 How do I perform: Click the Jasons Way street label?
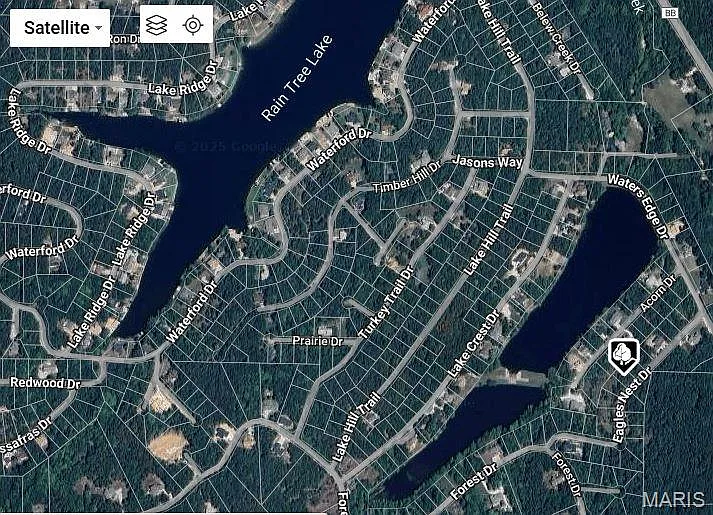488,162
